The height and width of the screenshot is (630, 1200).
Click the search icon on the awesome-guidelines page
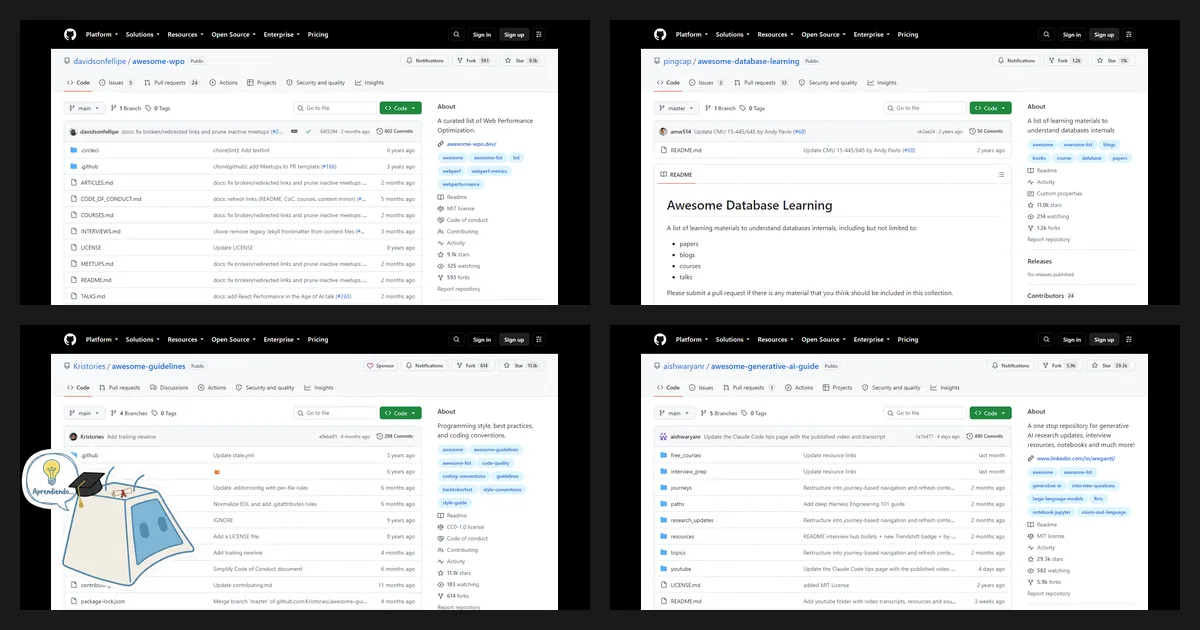coord(457,339)
